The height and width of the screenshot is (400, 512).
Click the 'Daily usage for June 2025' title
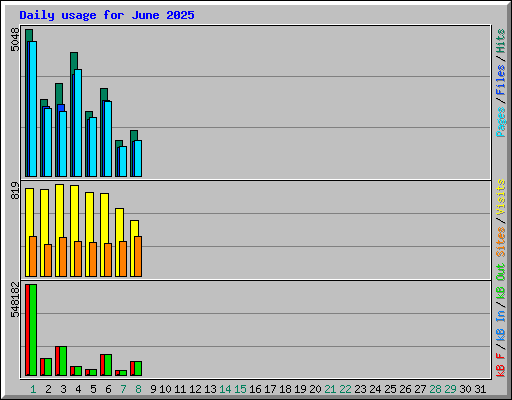107,15
